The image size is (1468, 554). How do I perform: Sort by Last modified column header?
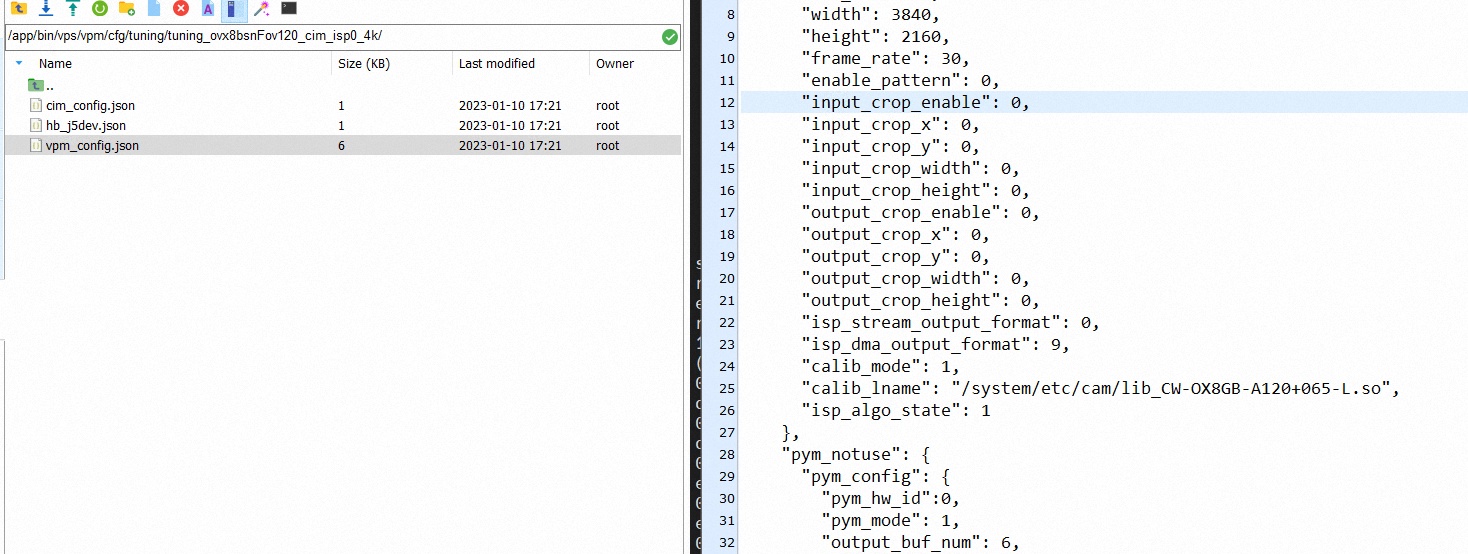tap(496, 63)
